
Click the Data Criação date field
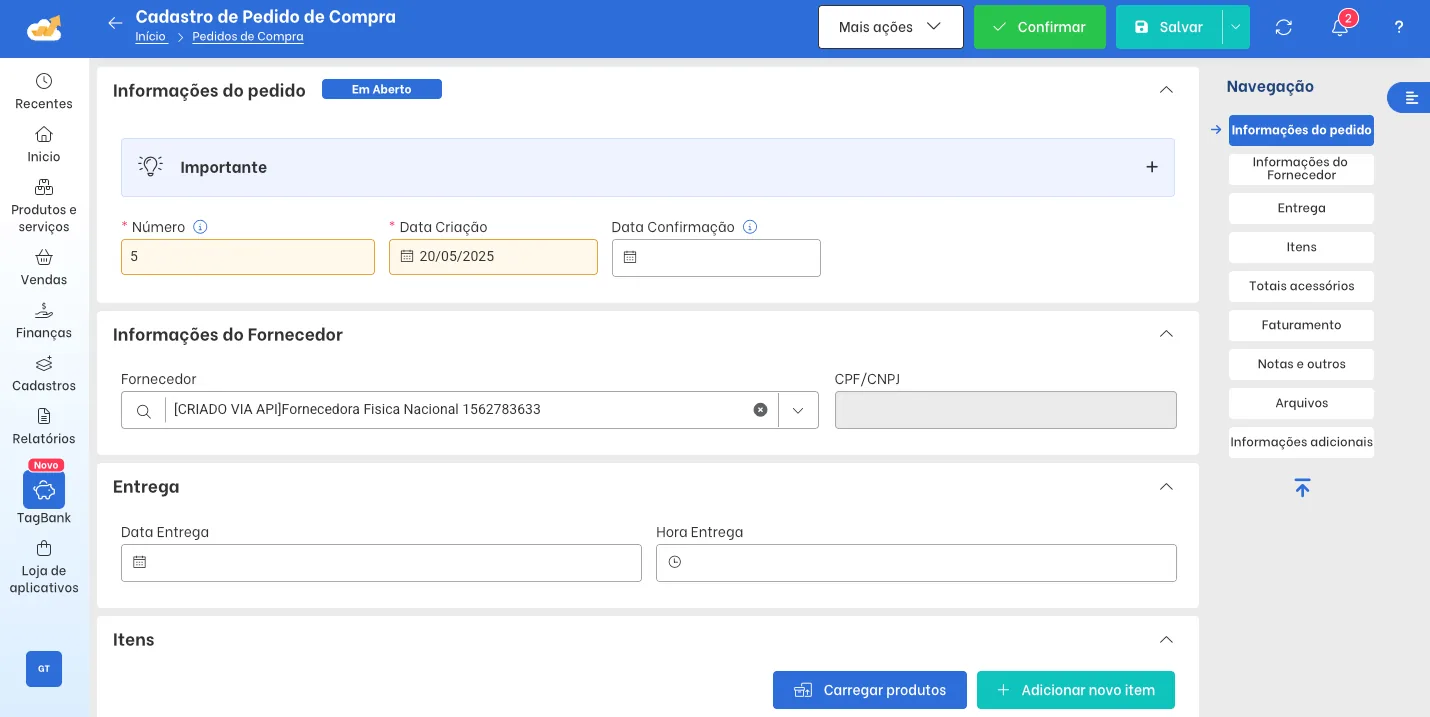tap(493, 257)
